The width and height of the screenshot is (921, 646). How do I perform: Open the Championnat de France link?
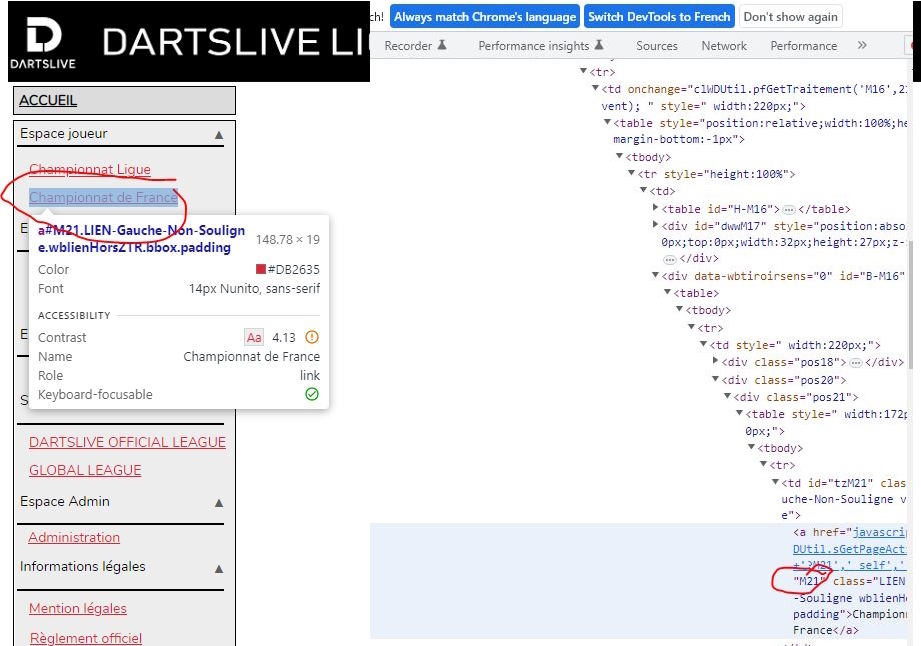(x=103, y=197)
